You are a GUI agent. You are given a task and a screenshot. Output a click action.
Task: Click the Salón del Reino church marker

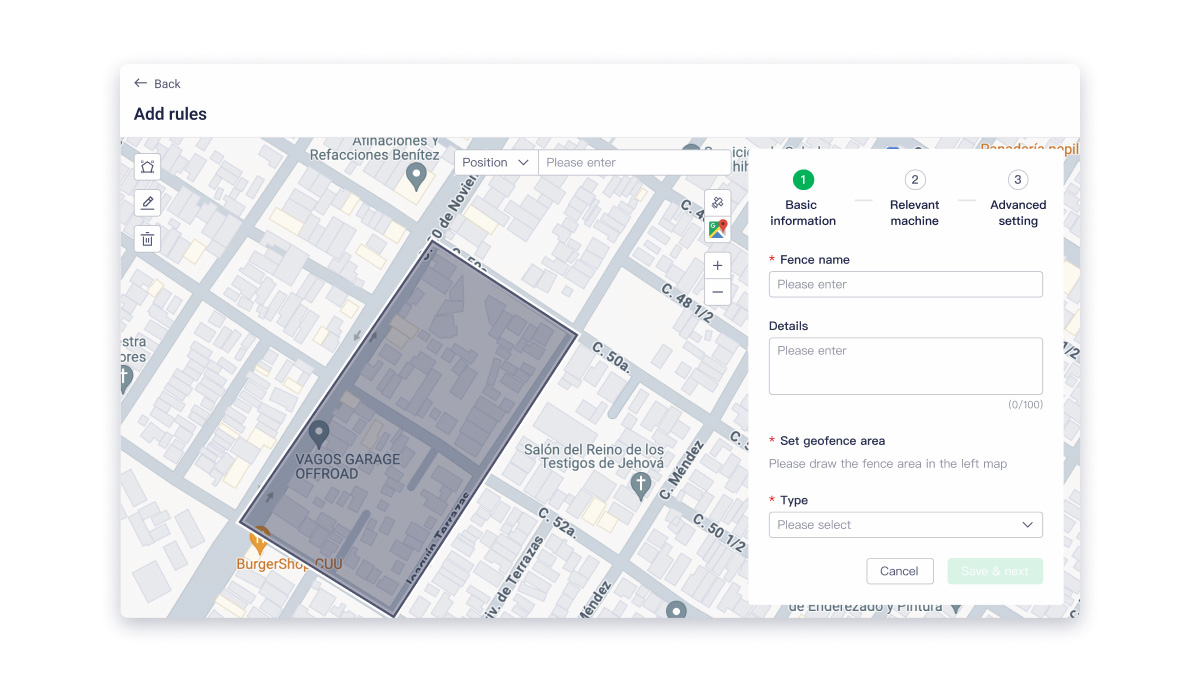pos(641,487)
